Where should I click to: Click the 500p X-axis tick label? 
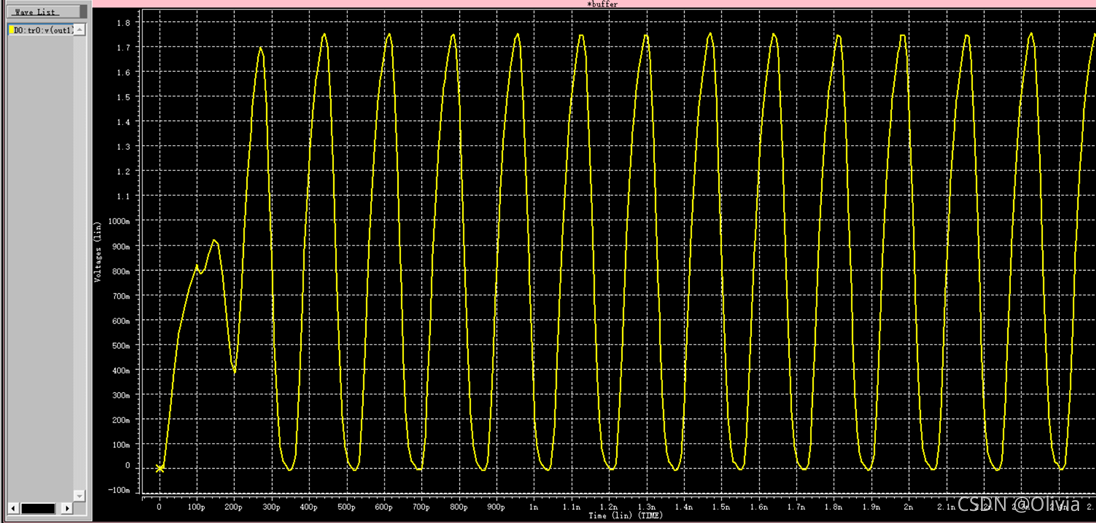tap(346, 507)
